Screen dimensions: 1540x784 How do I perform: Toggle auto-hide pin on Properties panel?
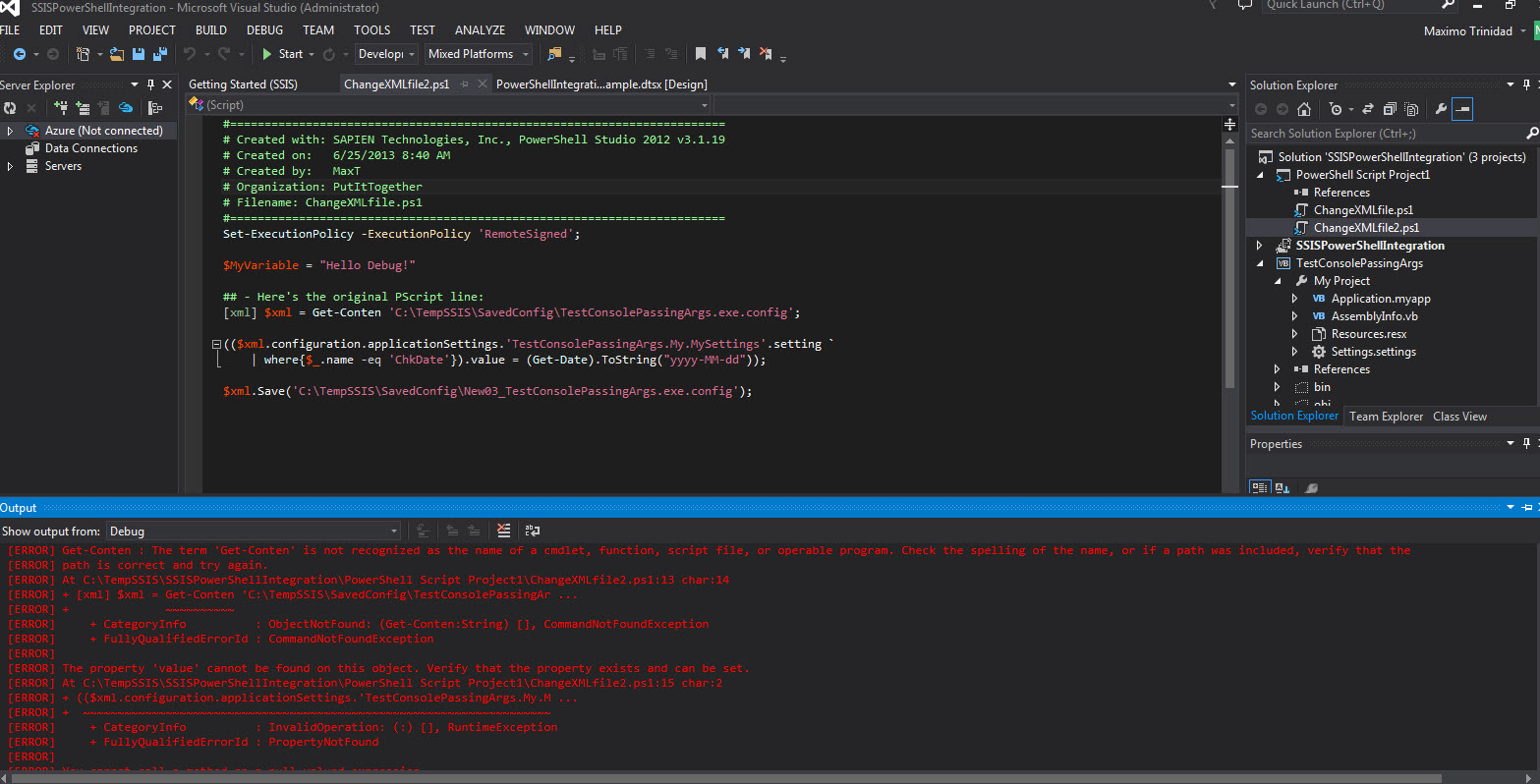tap(1526, 443)
